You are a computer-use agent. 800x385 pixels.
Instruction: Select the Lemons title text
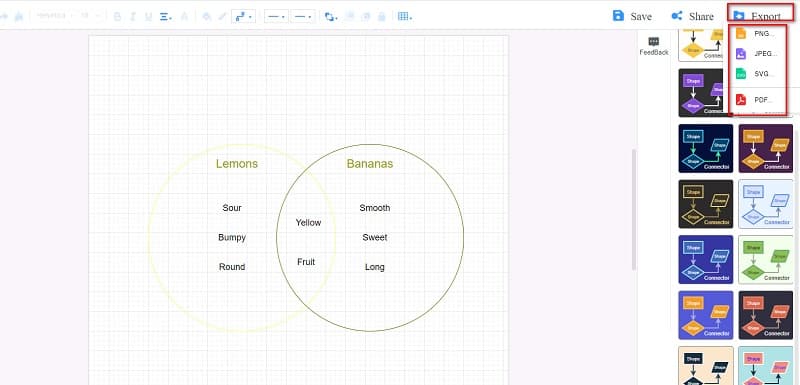point(237,164)
